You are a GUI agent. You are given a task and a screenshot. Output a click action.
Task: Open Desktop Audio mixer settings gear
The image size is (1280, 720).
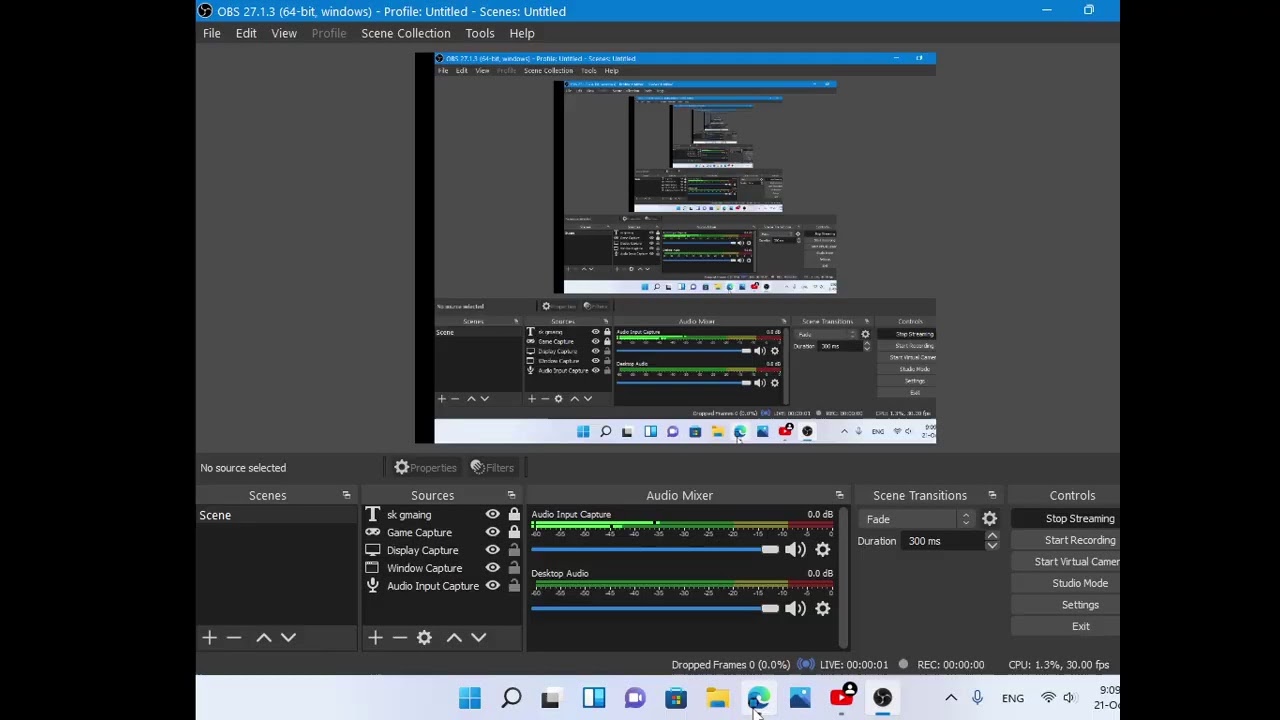tap(823, 608)
